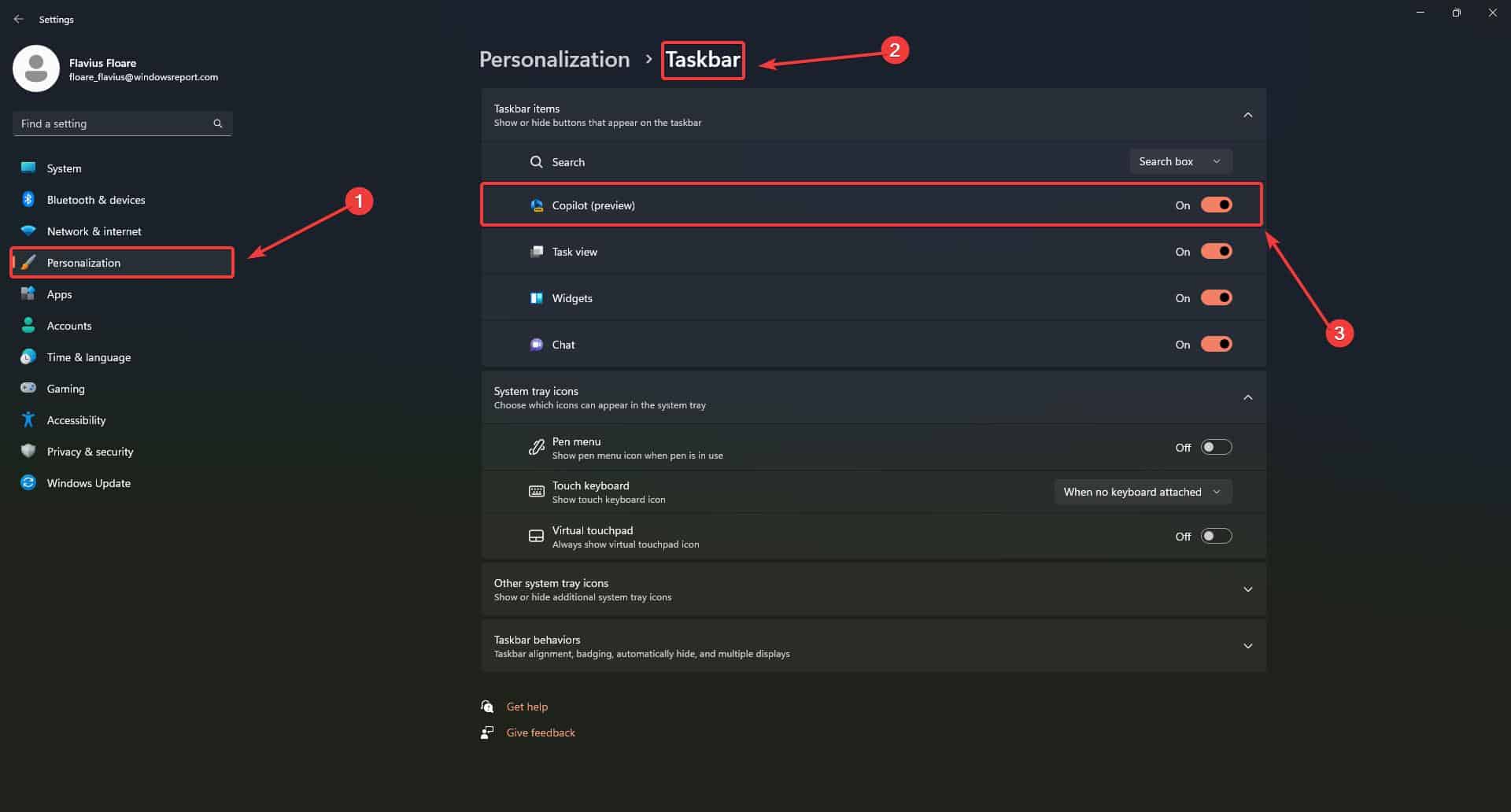The width and height of the screenshot is (1511, 812).
Task: Turn on the Virtual touchpad toggle
Action: click(1216, 537)
